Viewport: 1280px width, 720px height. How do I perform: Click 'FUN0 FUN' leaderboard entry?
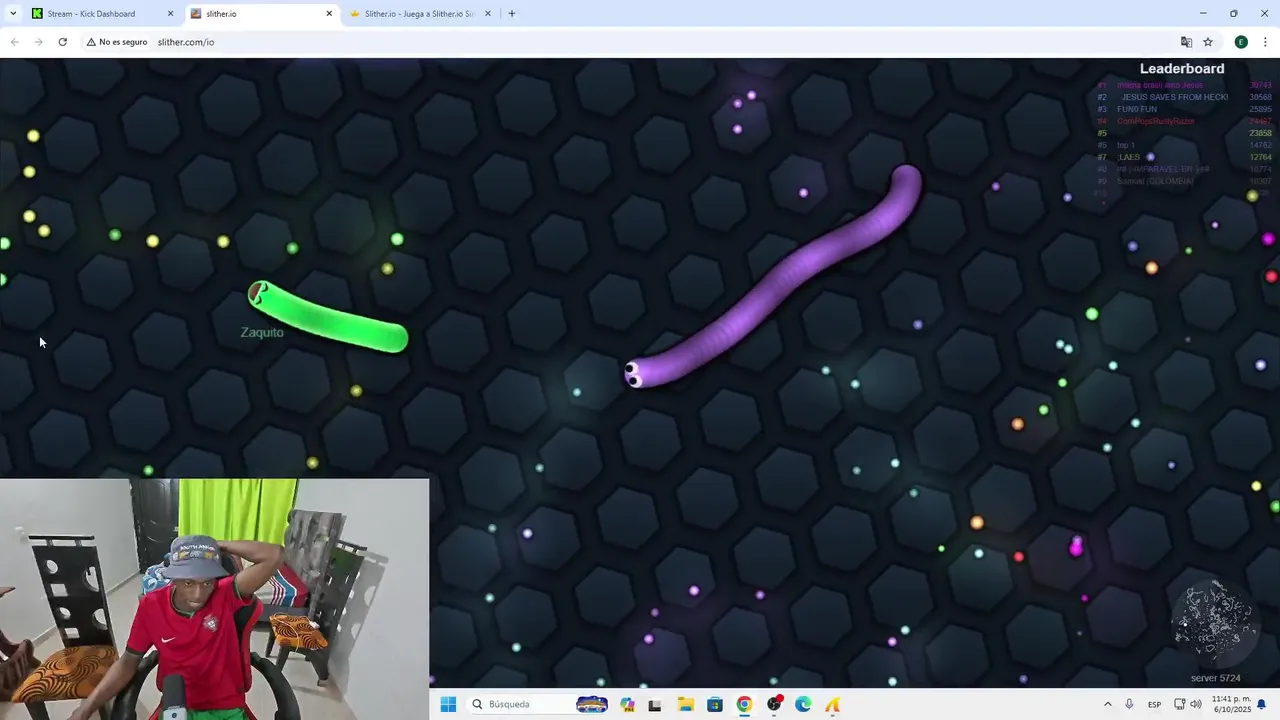coord(1137,109)
